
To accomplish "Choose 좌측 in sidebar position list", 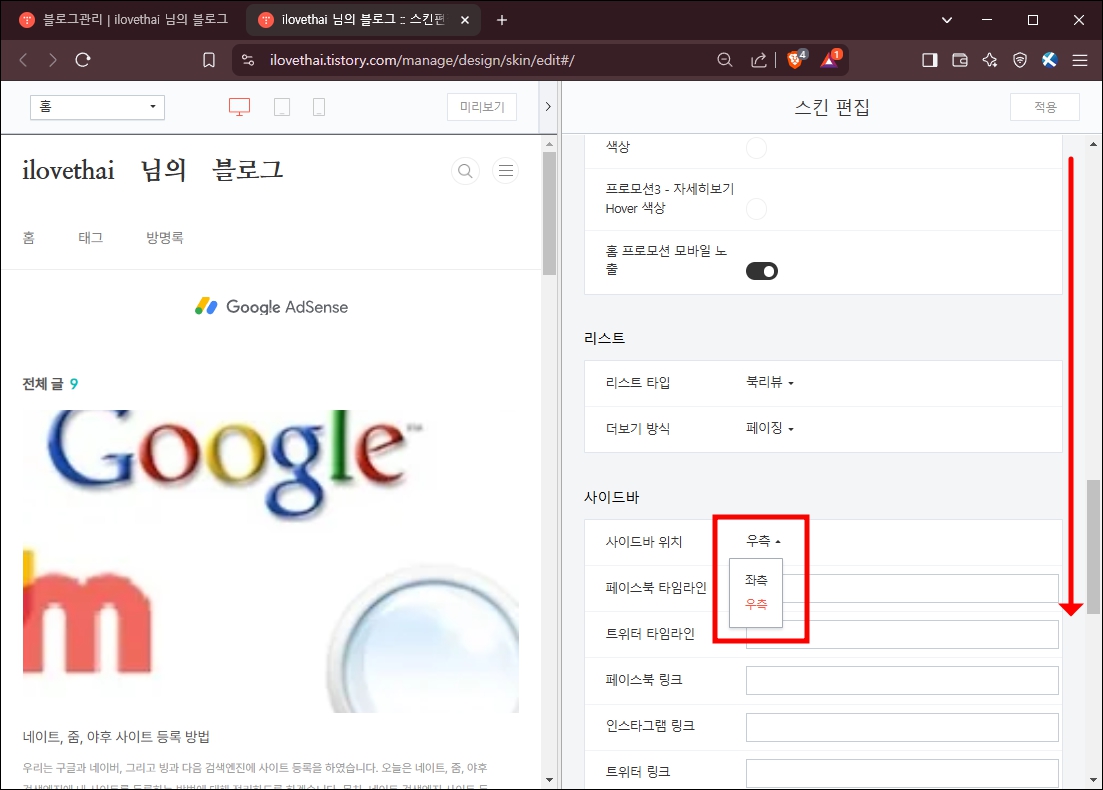I will click(x=756, y=580).
